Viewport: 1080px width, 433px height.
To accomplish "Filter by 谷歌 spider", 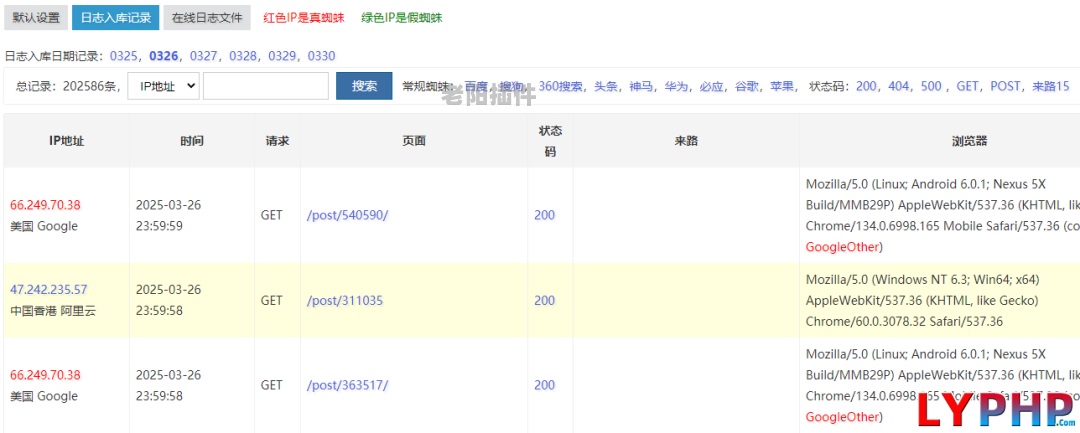I will (747, 86).
